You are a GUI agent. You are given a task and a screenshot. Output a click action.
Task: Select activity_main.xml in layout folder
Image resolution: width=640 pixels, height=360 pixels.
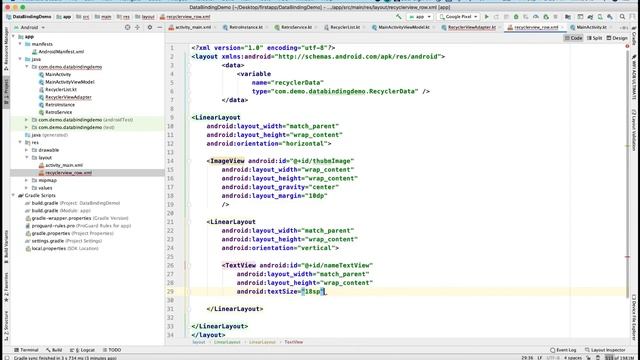(x=64, y=165)
